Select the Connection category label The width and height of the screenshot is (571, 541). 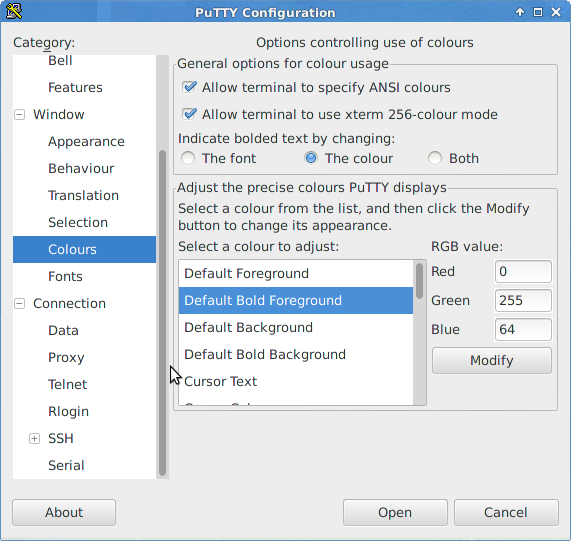[x=69, y=303]
